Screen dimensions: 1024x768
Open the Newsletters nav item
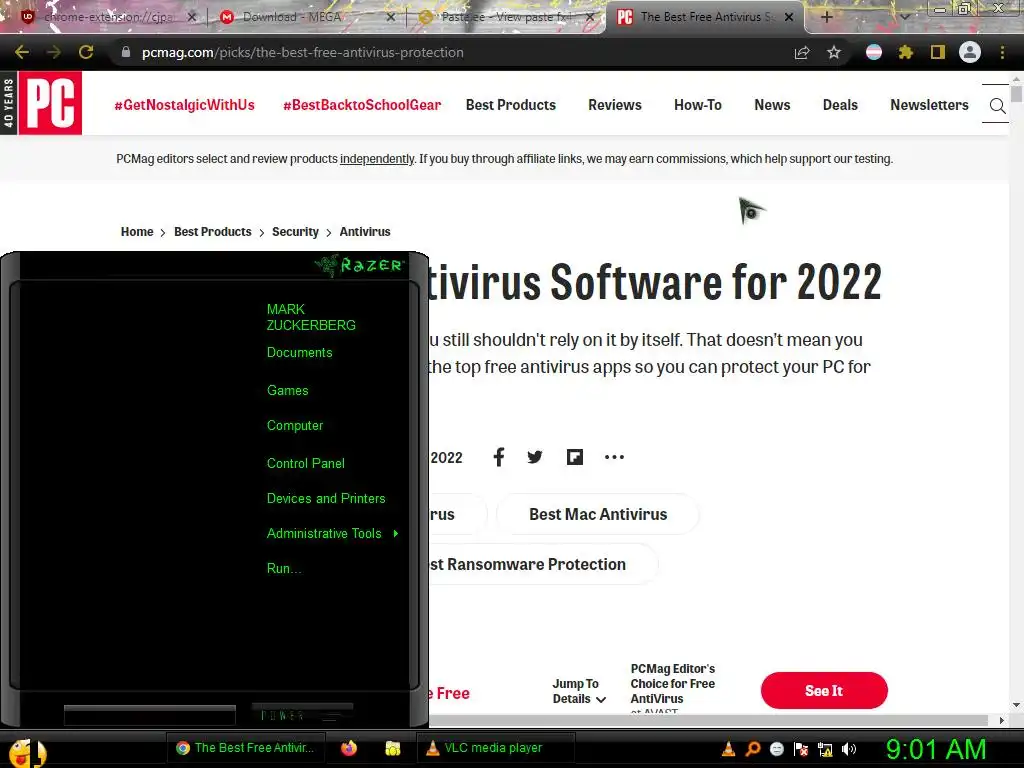pos(929,105)
